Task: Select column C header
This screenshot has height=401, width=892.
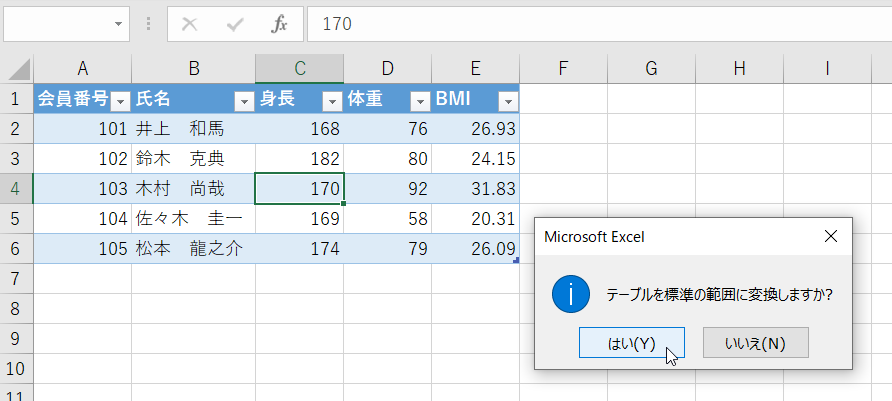Action: 299,68
